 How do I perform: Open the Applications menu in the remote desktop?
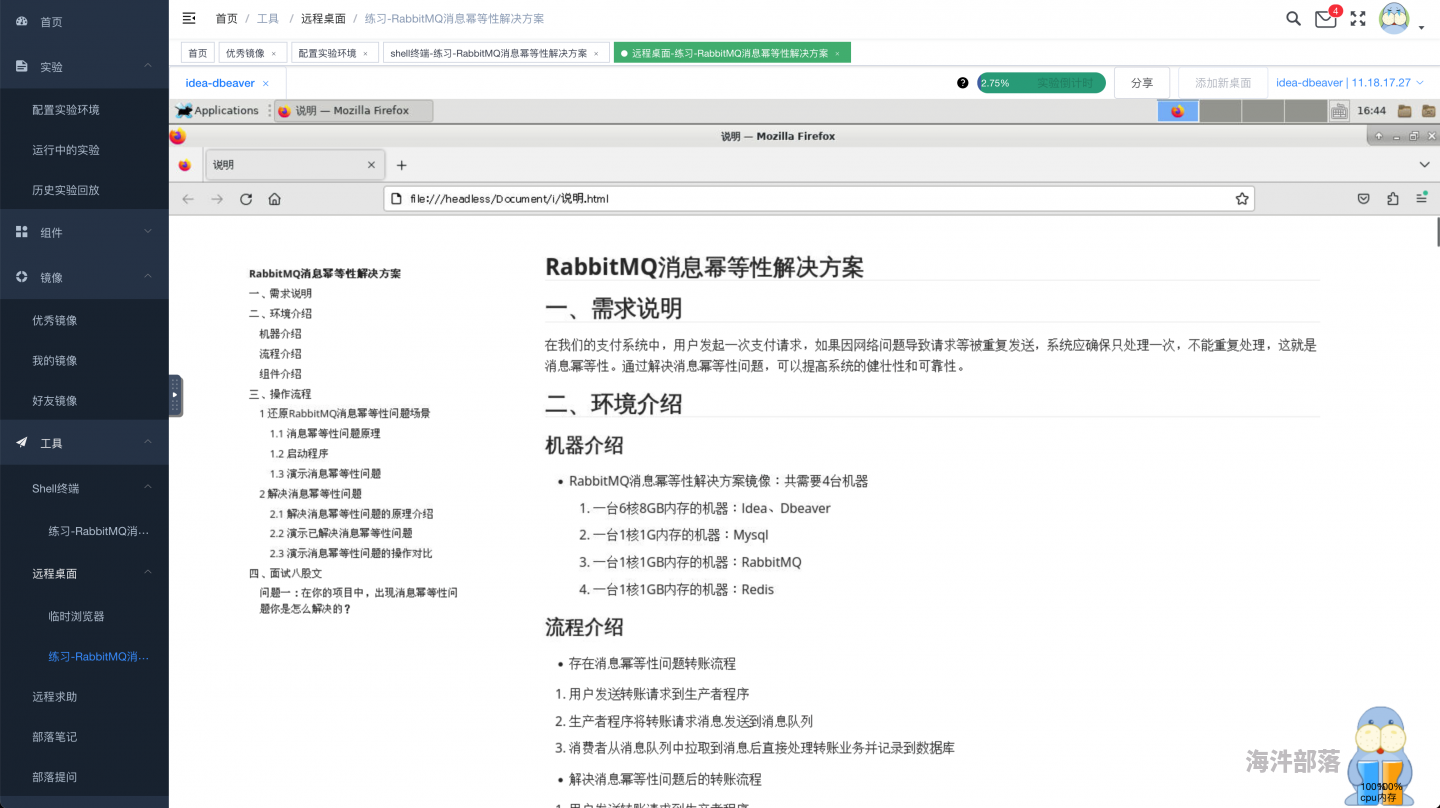tap(217, 111)
